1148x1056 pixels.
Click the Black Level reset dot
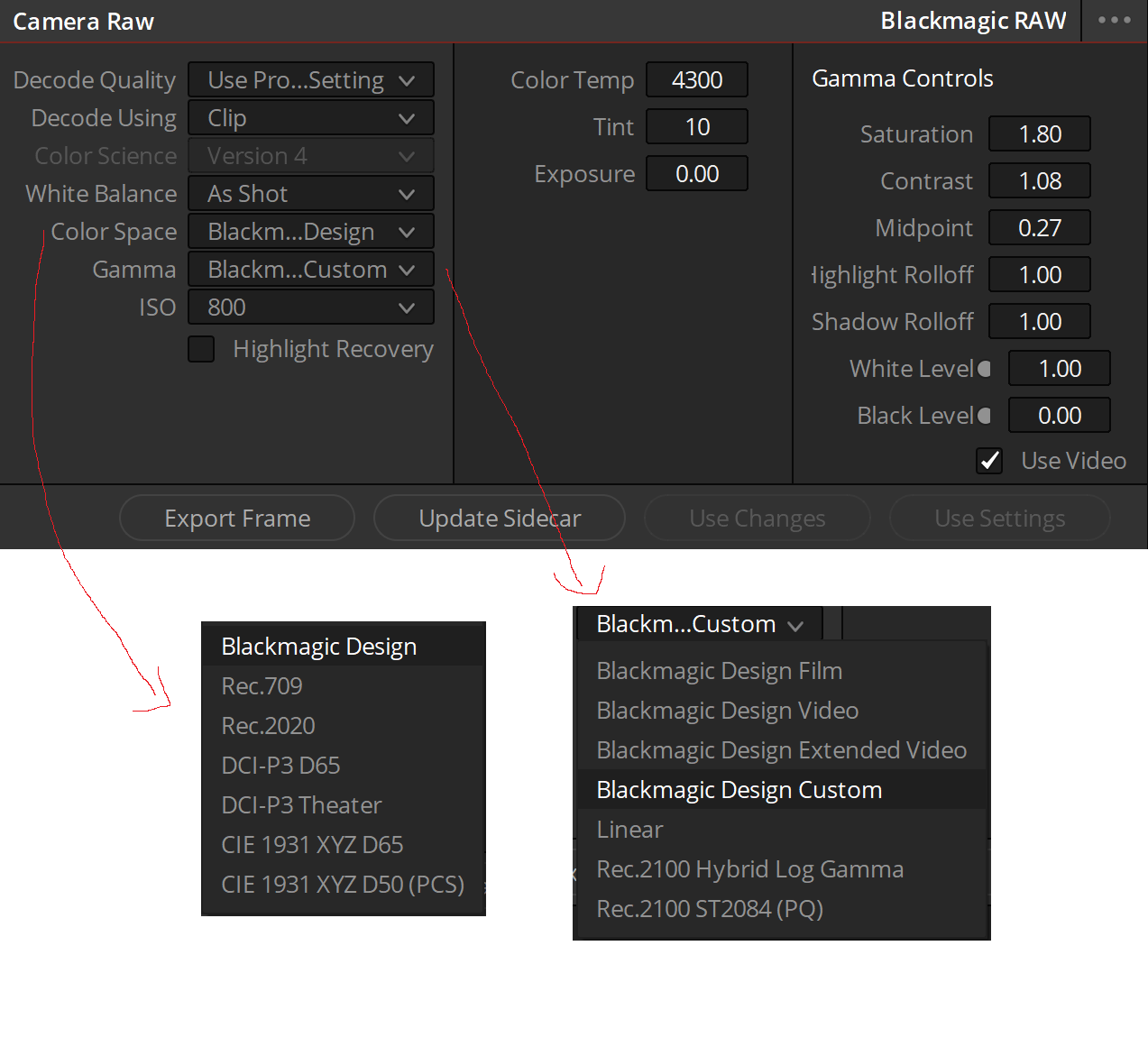[x=985, y=416]
